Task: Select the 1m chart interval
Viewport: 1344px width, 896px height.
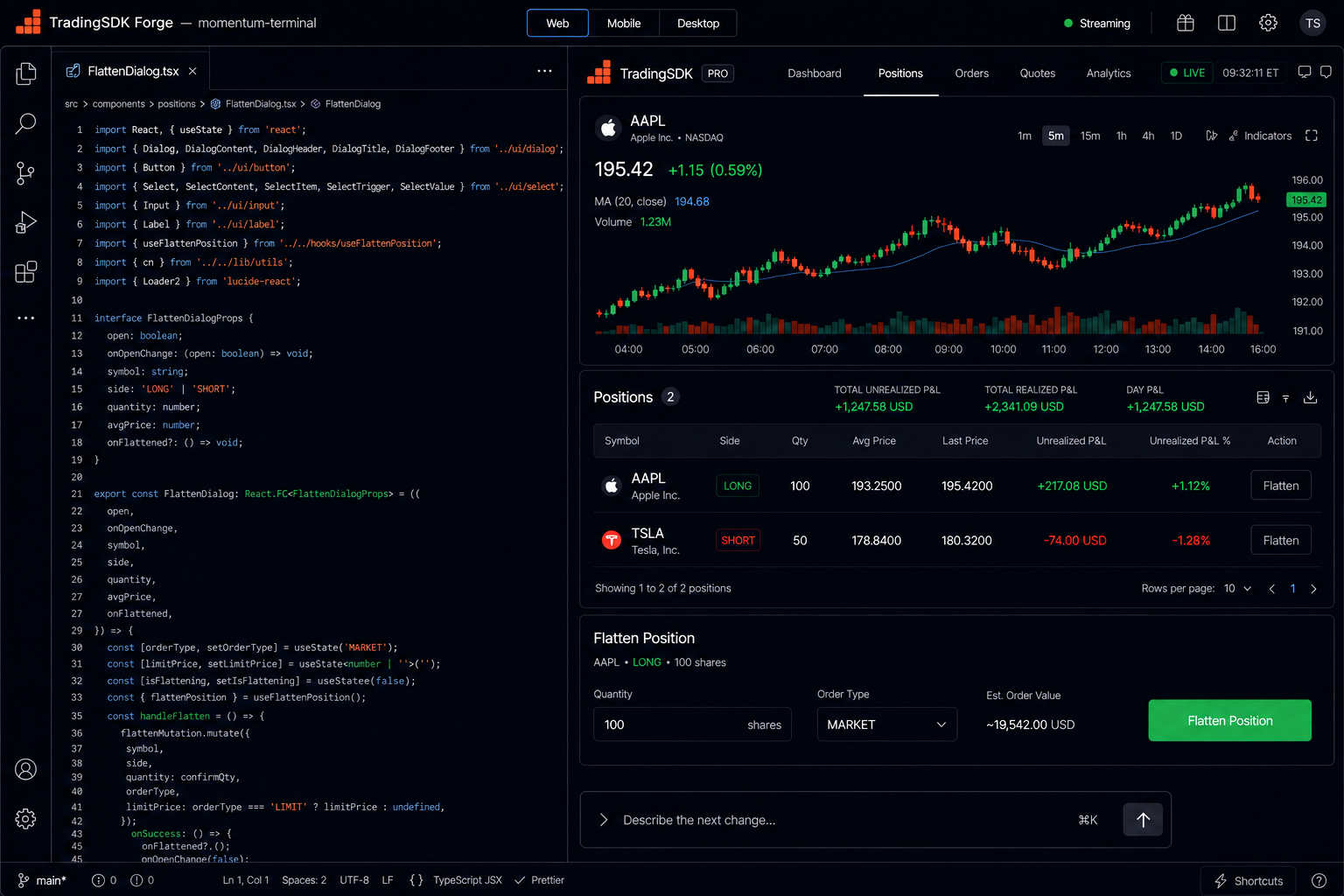Action: (x=1025, y=136)
